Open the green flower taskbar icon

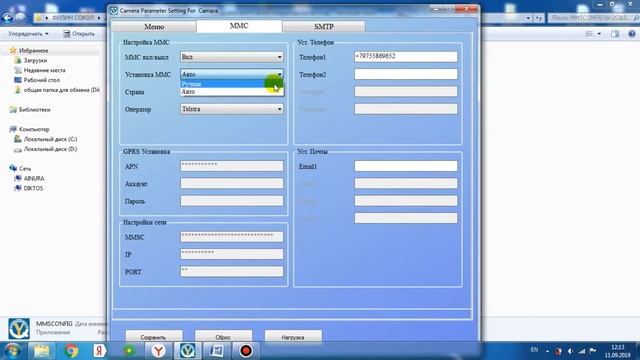[129, 351]
